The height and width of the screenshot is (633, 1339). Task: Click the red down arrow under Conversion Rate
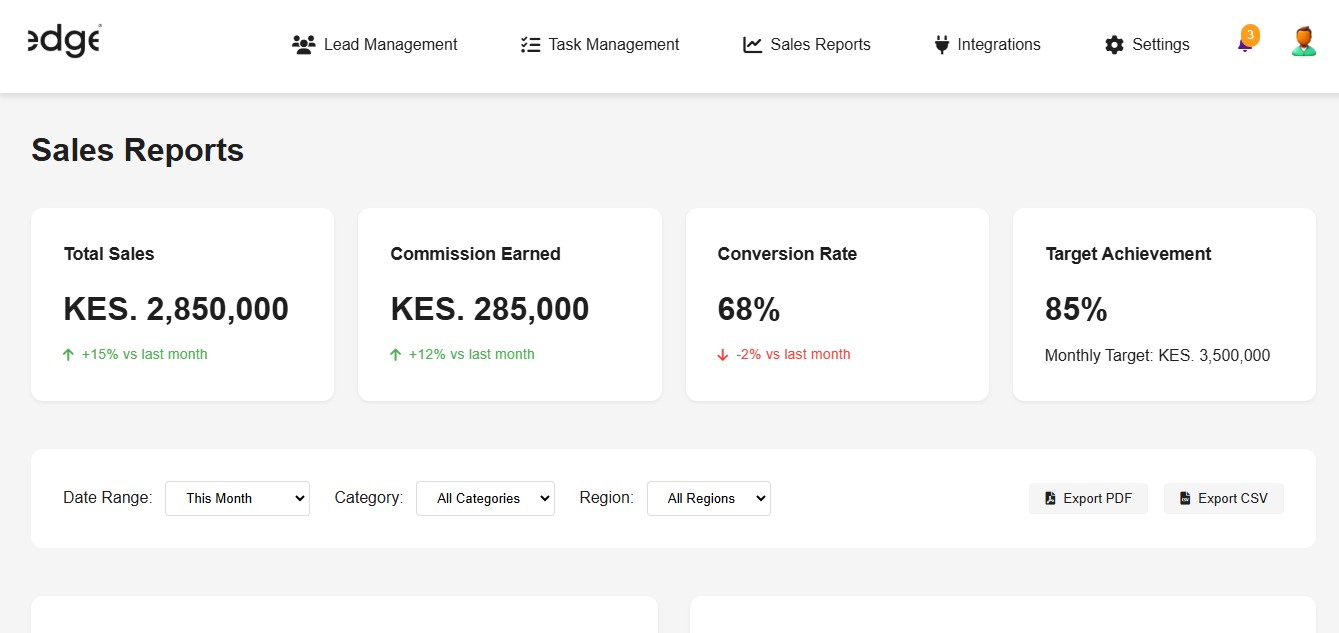(x=723, y=354)
